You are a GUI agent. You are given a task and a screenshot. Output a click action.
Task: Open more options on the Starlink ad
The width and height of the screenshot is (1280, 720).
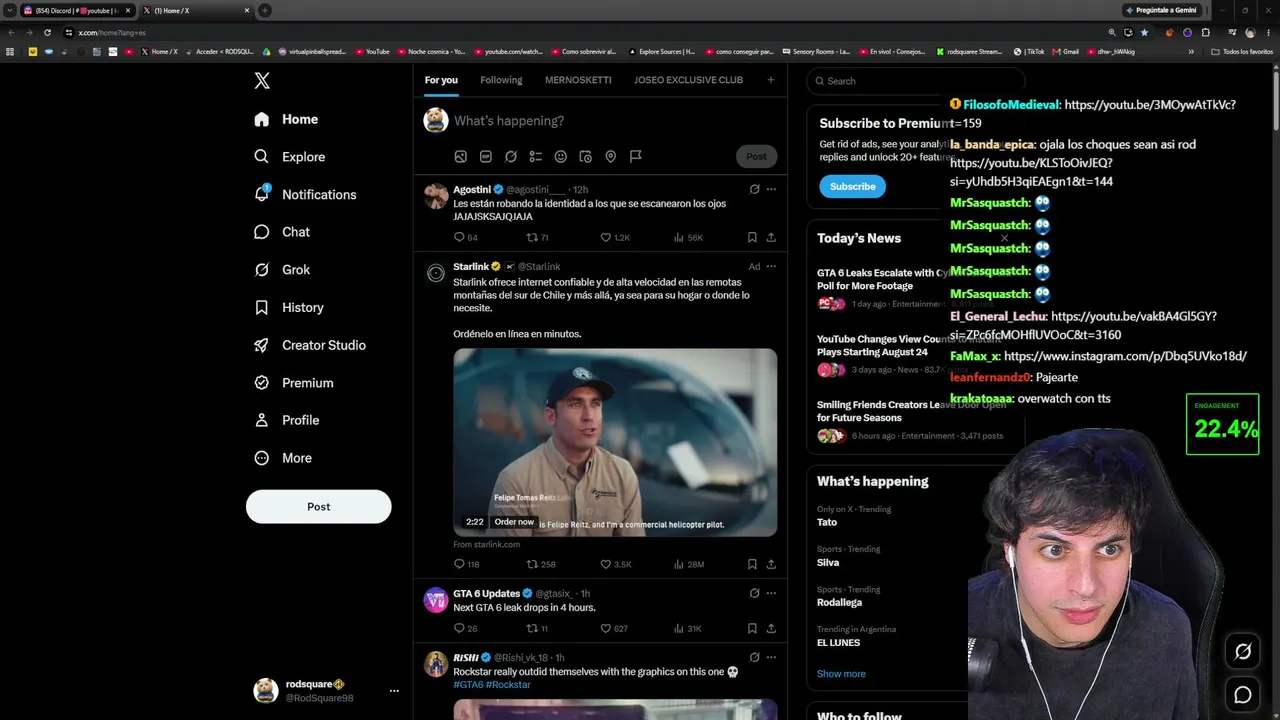coord(771,267)
